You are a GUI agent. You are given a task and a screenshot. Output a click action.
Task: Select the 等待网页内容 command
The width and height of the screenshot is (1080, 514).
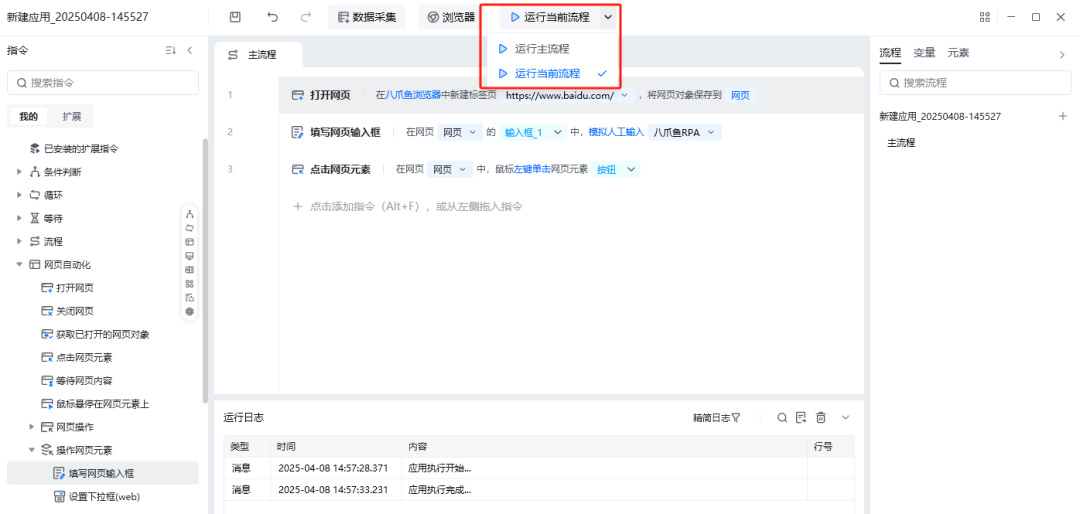coord(77,381)
